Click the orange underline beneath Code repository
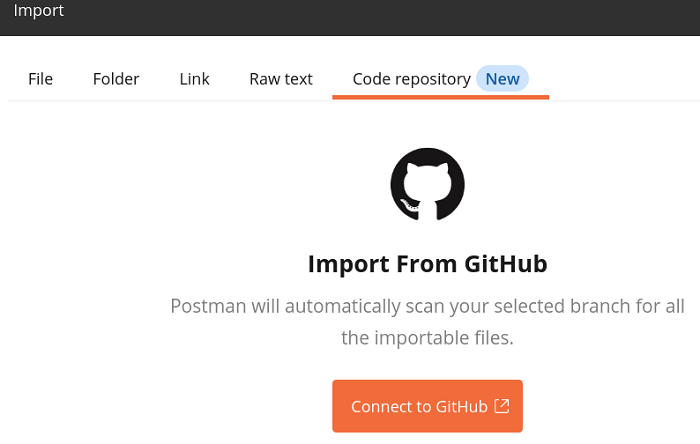The image size is (700, 444). pos(440,97)
